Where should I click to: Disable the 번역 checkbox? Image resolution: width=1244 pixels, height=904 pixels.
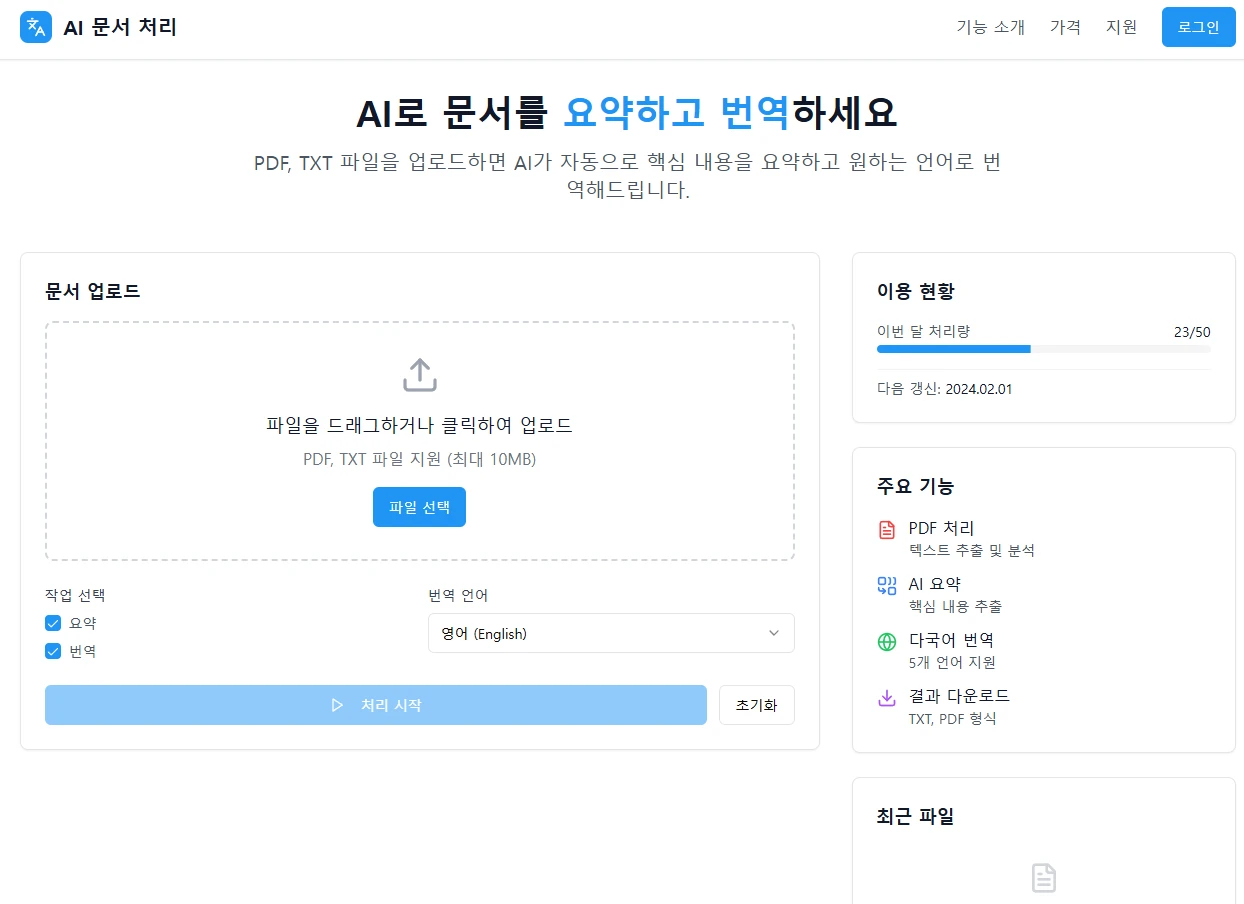point(52,650)
